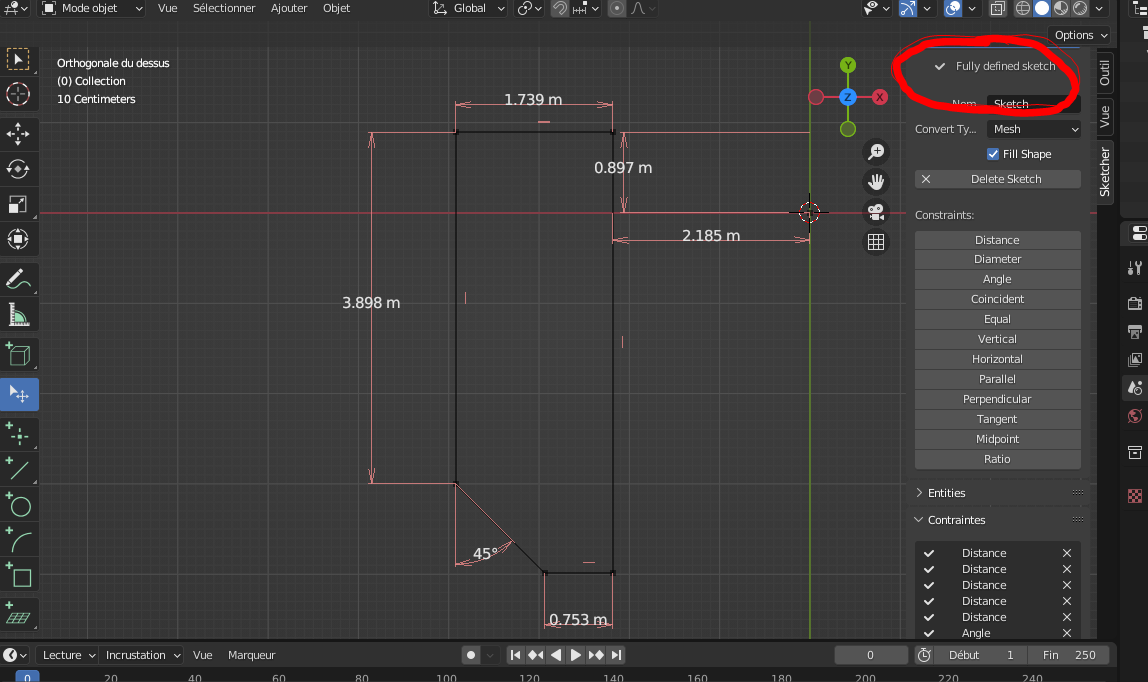The width and height of the screenshot is (1148, 682).
Task: Open the Marqueur timeline menu
Action: pos(251,655)
